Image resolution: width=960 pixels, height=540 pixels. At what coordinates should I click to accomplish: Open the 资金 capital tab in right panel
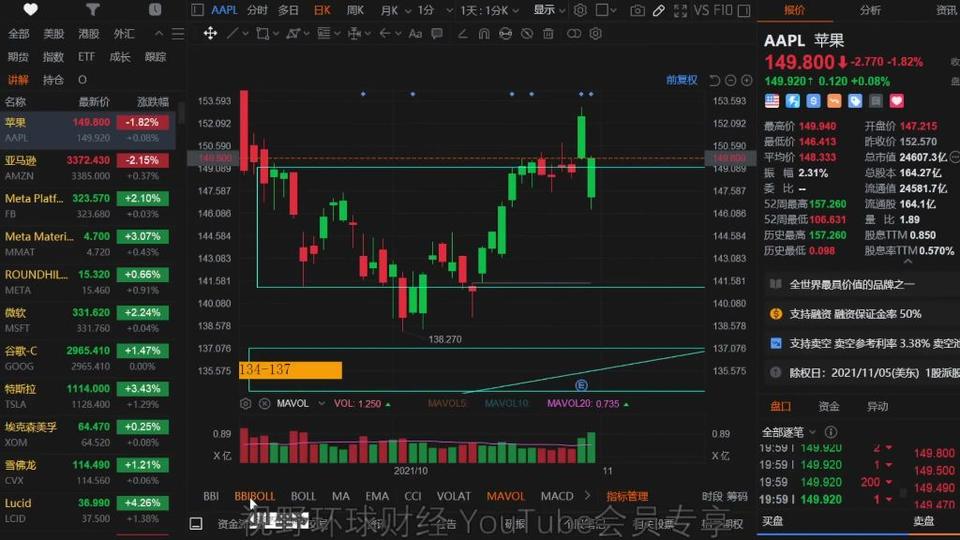pyautogui.click(x=828, y=407)
